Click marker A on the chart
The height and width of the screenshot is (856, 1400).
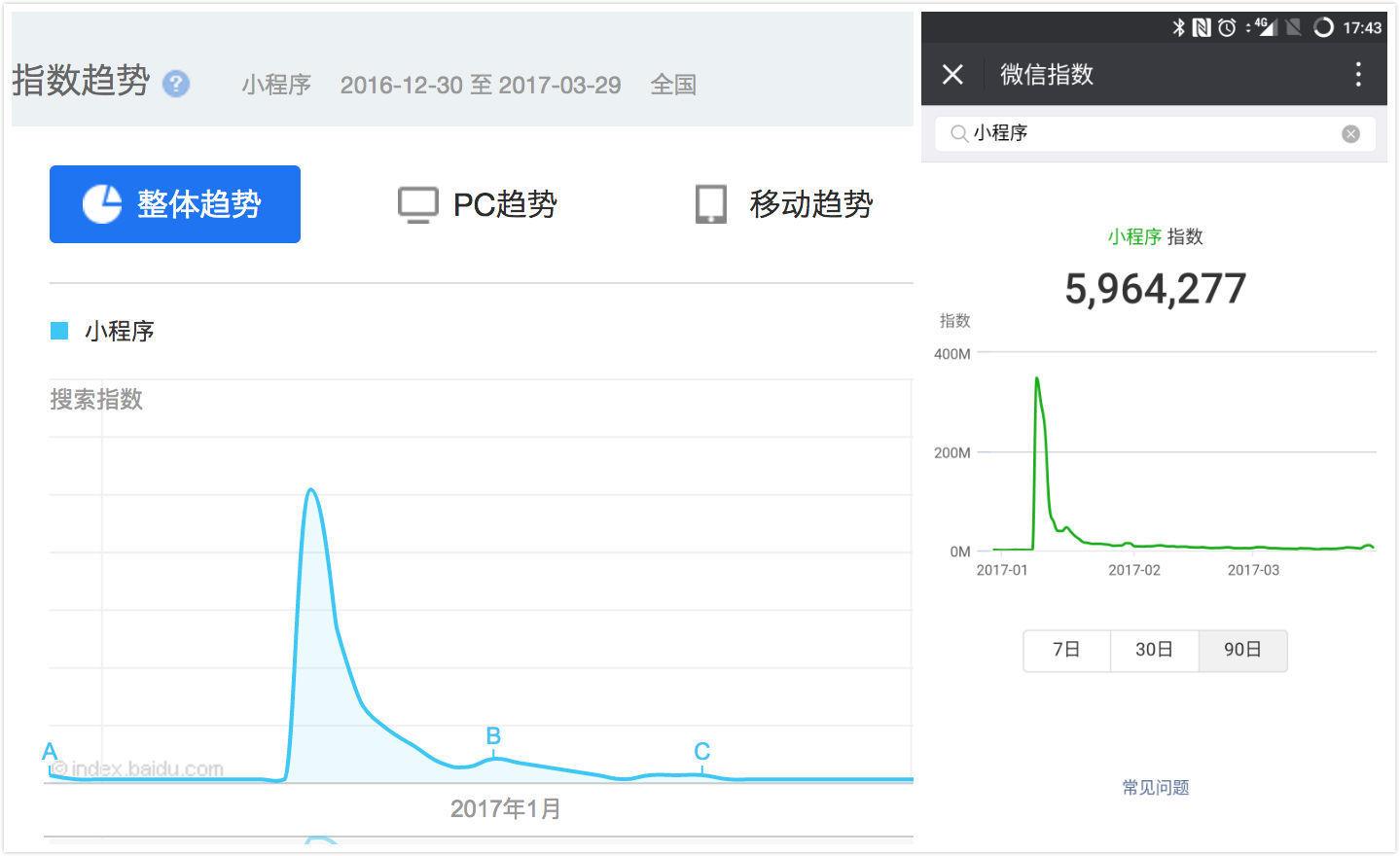click(50, 752)
